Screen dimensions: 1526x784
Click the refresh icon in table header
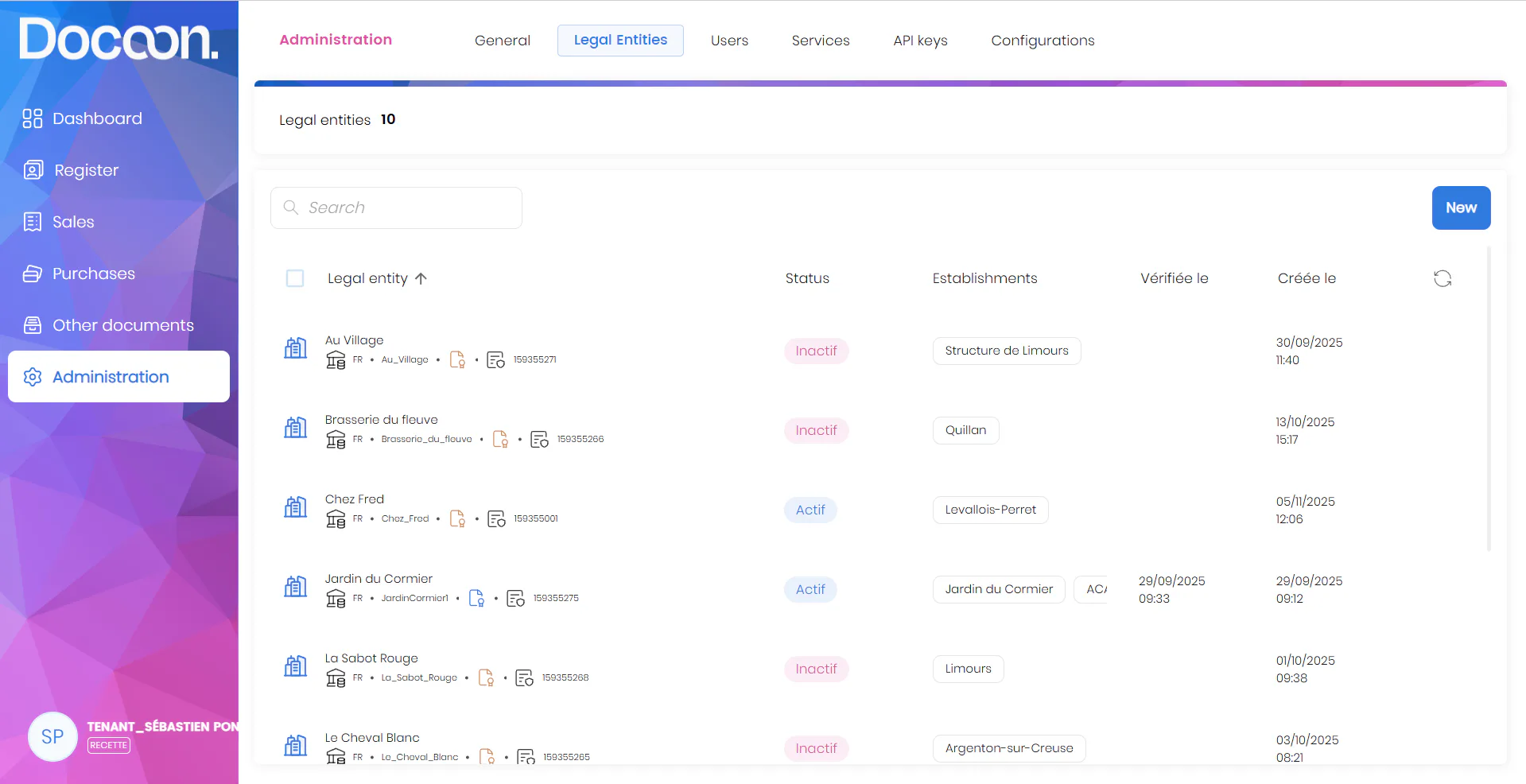1443,278
